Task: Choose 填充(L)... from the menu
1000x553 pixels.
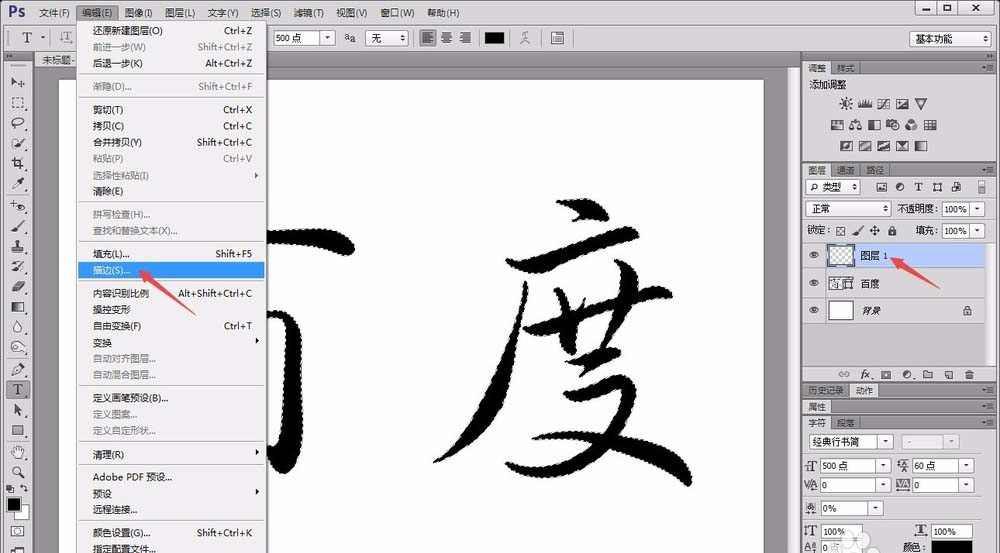Action: coord(171,254)
